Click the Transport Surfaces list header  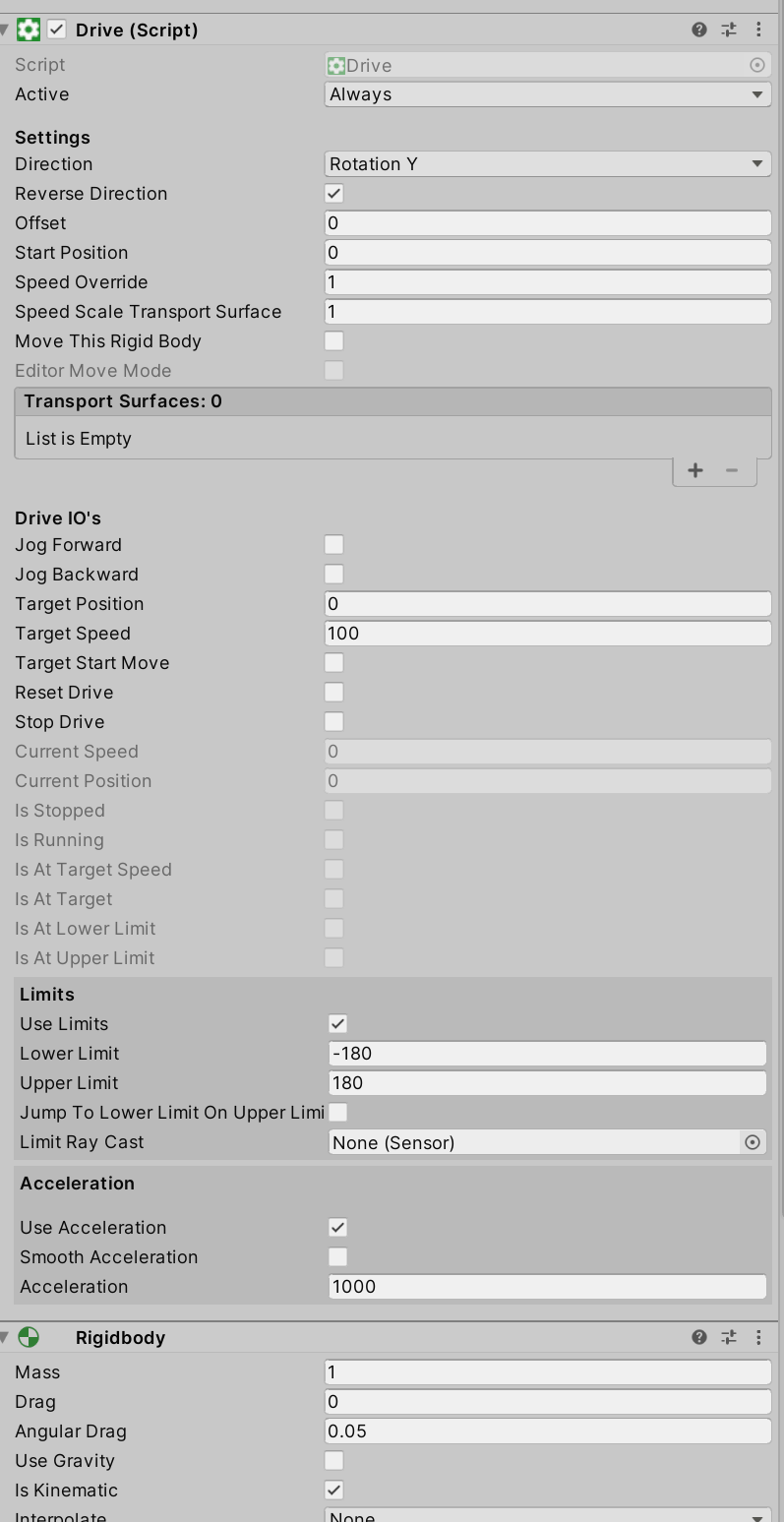click(x=392, y=401)
